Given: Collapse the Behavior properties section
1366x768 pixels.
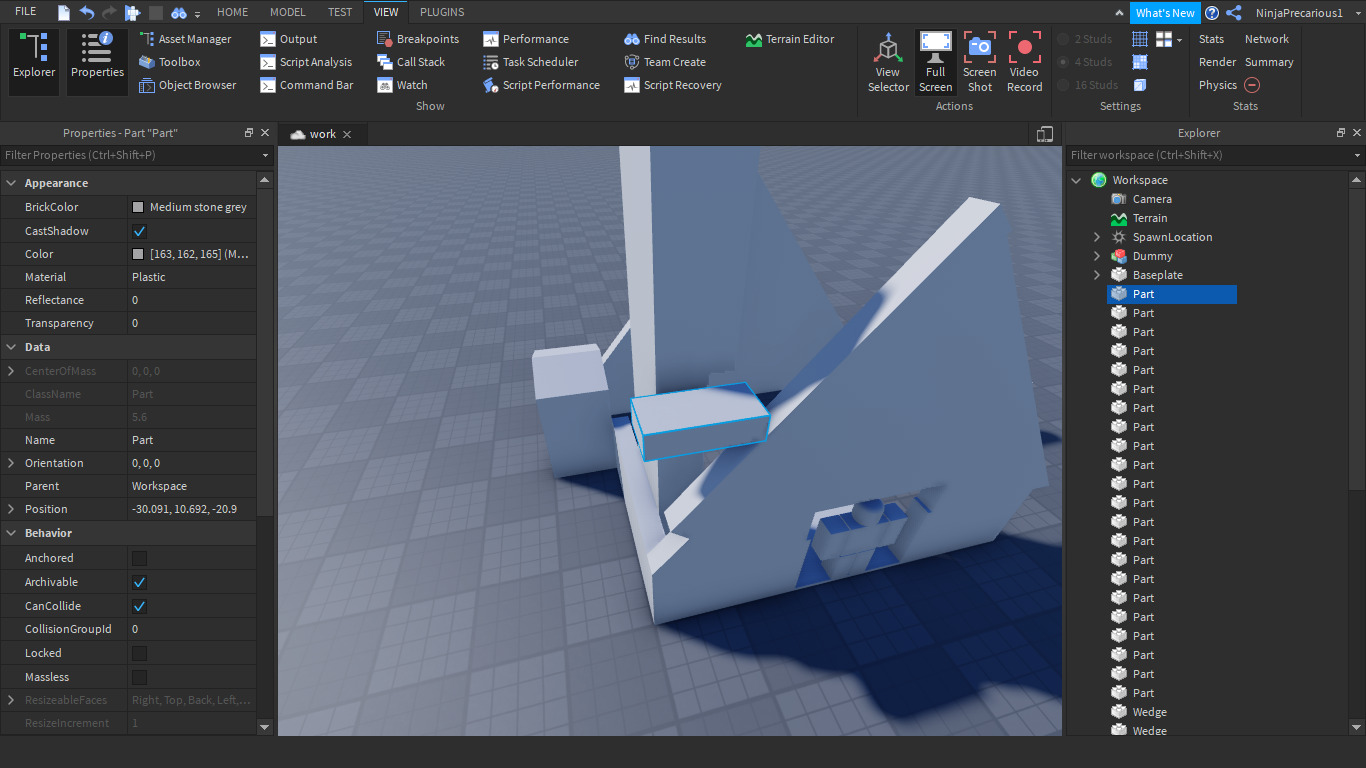Looking at the screenshot, I should [x=11, y=533].
